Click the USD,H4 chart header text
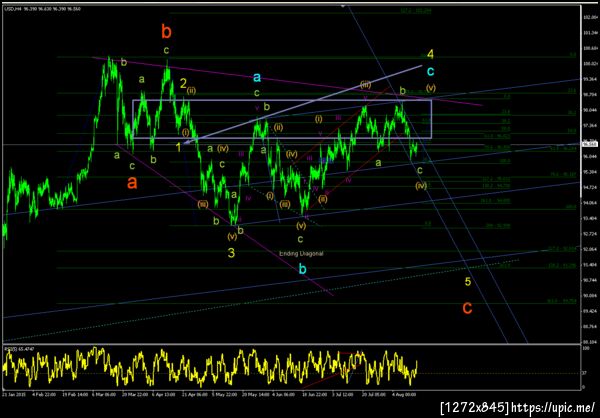 tap(42, 8)
